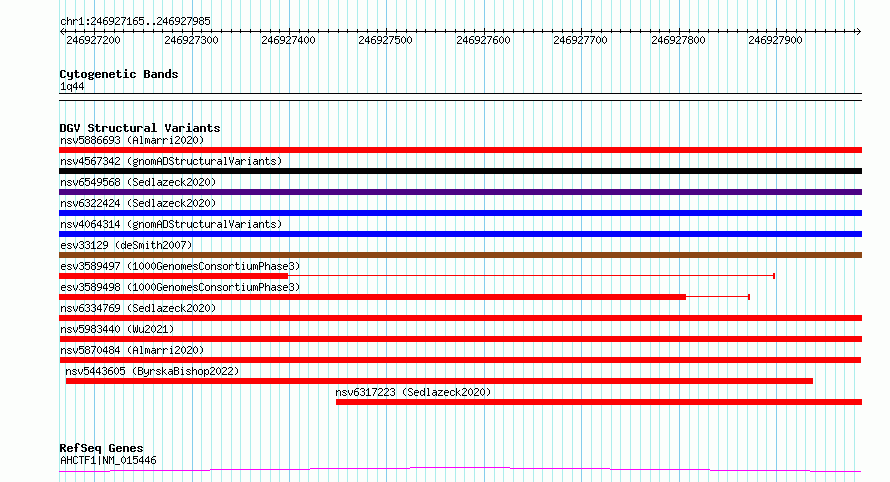Open esv33129 (deSmith2007) variant label

(x=126, y=245)
